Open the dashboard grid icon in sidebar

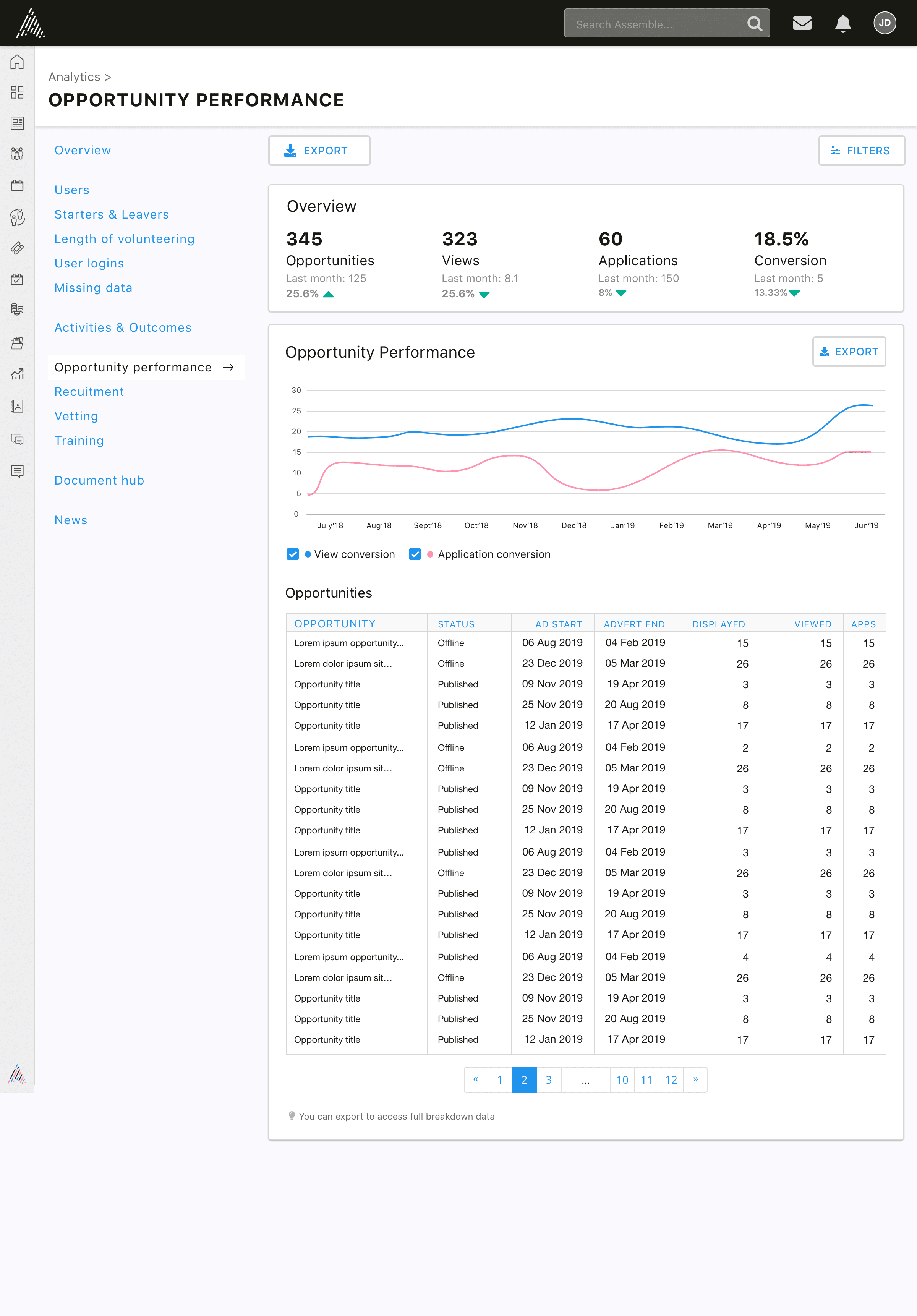[x=17, y=92]
